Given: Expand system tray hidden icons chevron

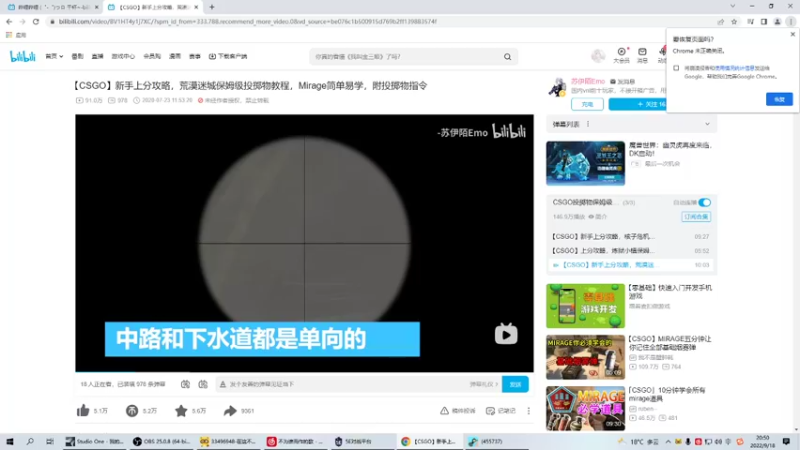Looking at the screenshot, I should point(668,442).
